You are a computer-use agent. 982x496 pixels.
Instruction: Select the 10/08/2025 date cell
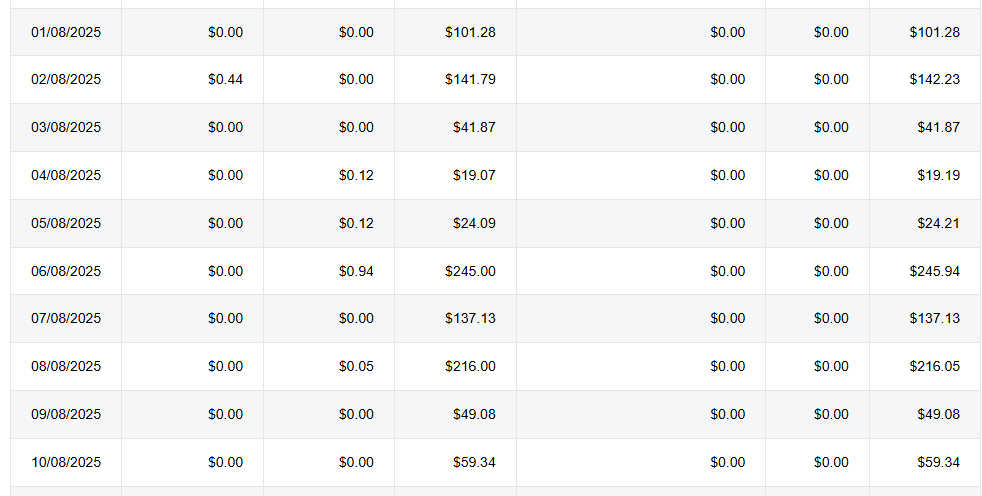[66, 462]
